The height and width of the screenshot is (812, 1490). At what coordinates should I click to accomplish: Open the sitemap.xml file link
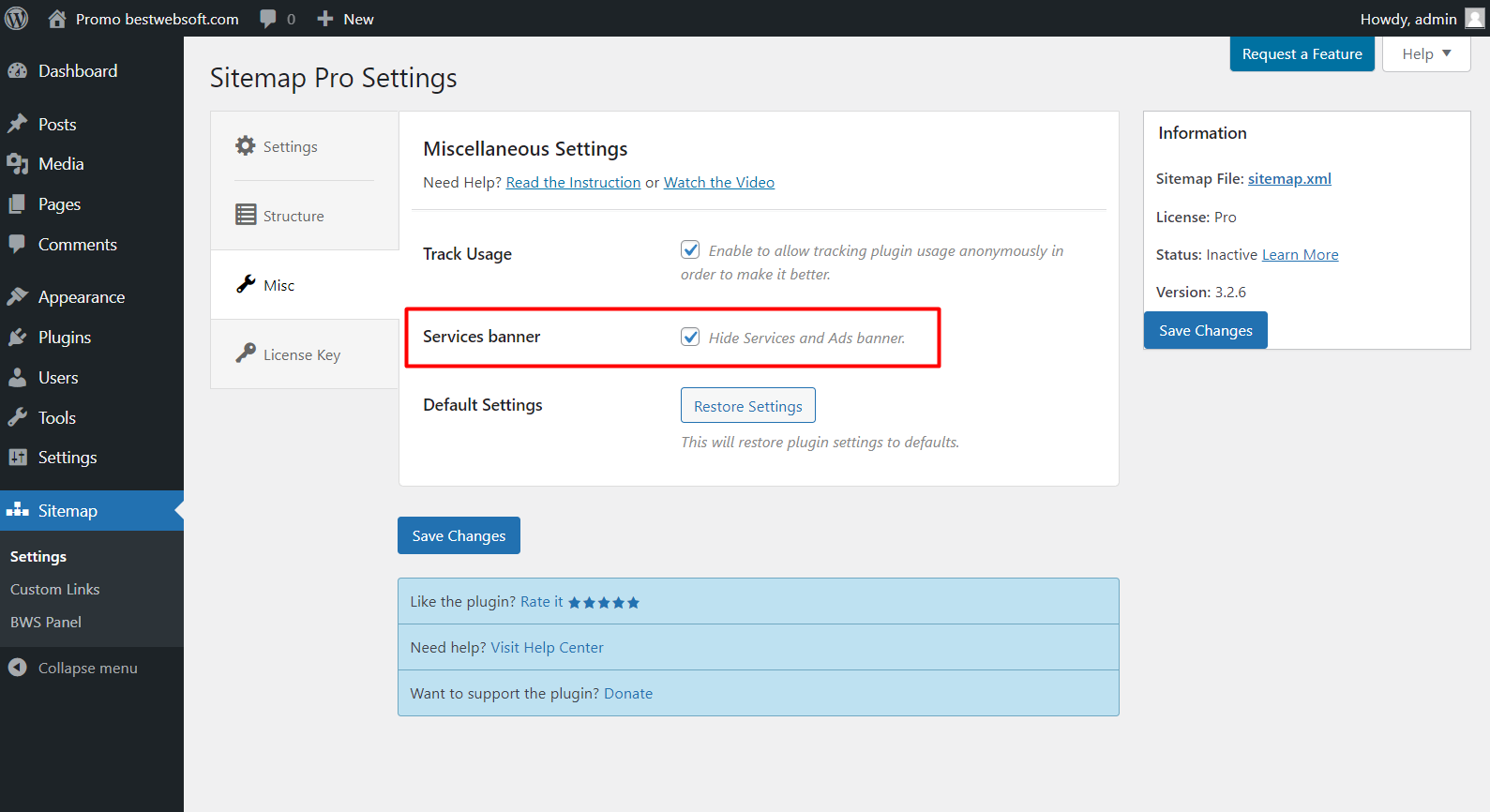[1289, 178]
